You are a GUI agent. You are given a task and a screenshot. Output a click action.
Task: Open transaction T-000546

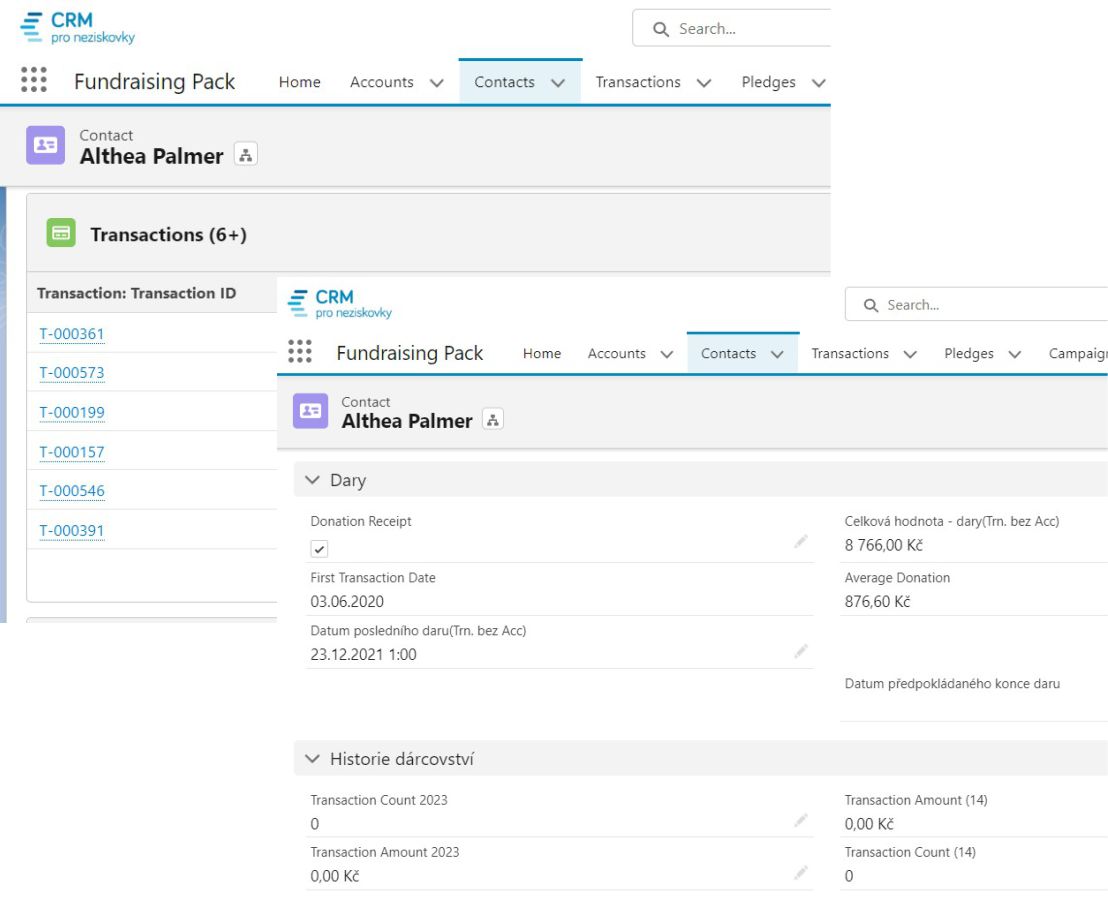(71, 491)
